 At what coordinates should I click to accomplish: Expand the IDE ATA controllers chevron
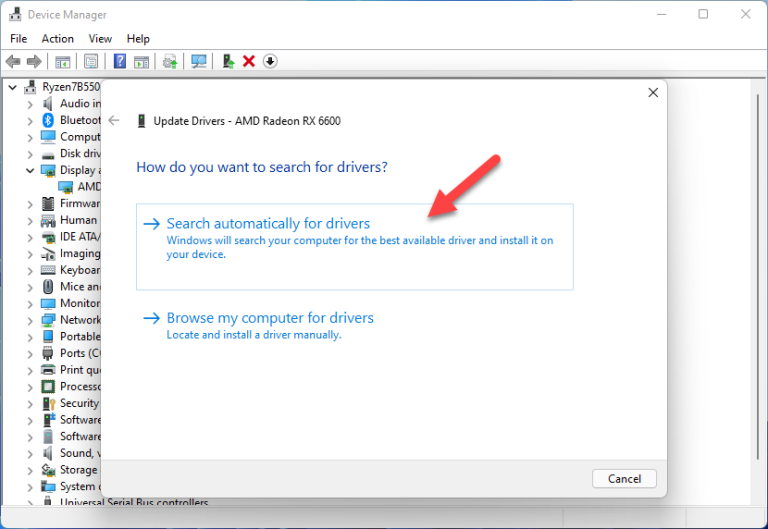pos(30,238)
